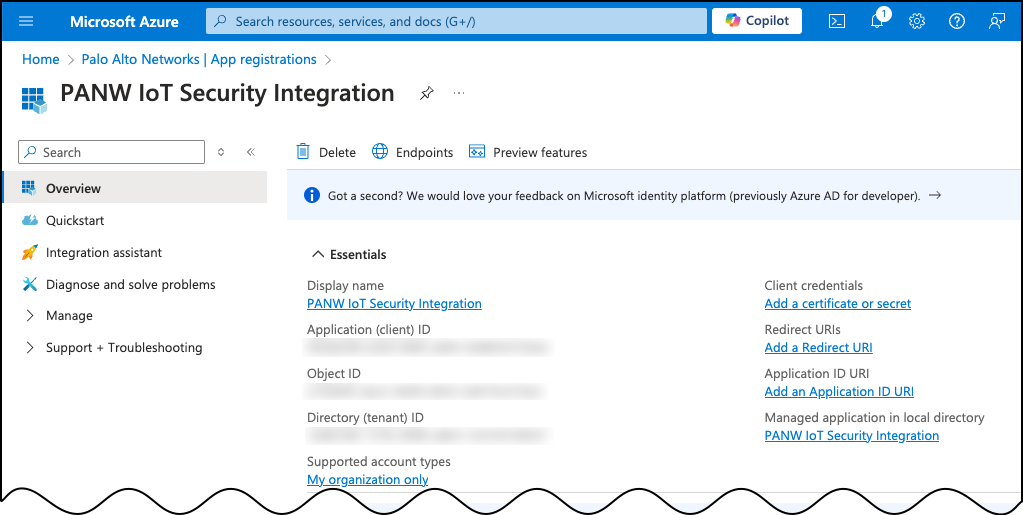This screenshot has width=1023, height=515.
Task: Open portal settings gear
Action: 916,21
